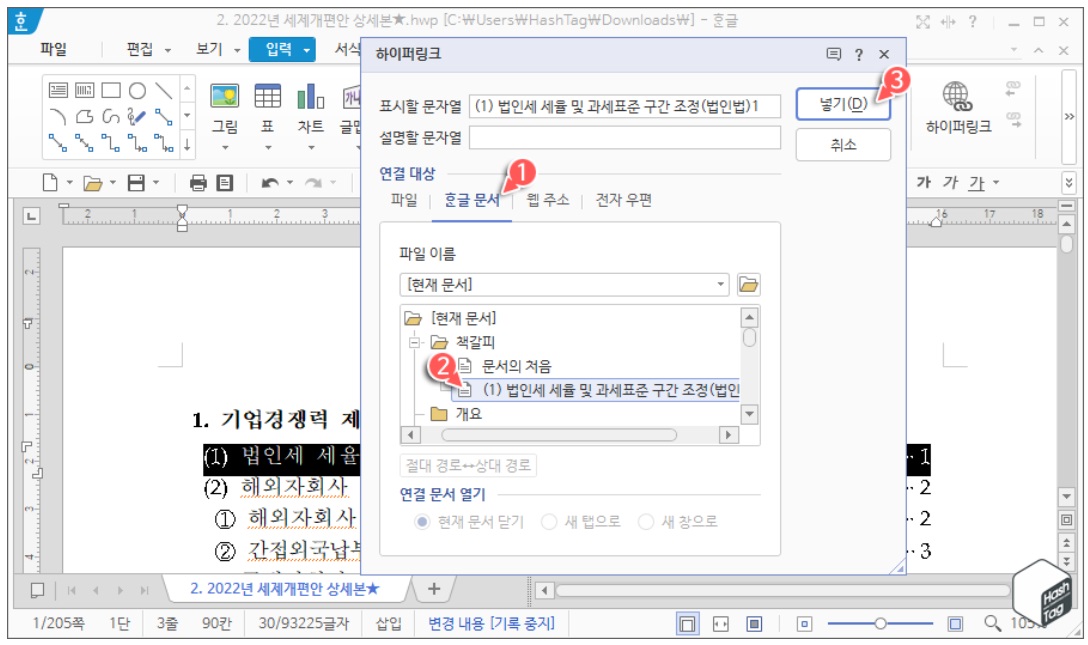Click the dialog comment icon in title bar

coord(834,54)
